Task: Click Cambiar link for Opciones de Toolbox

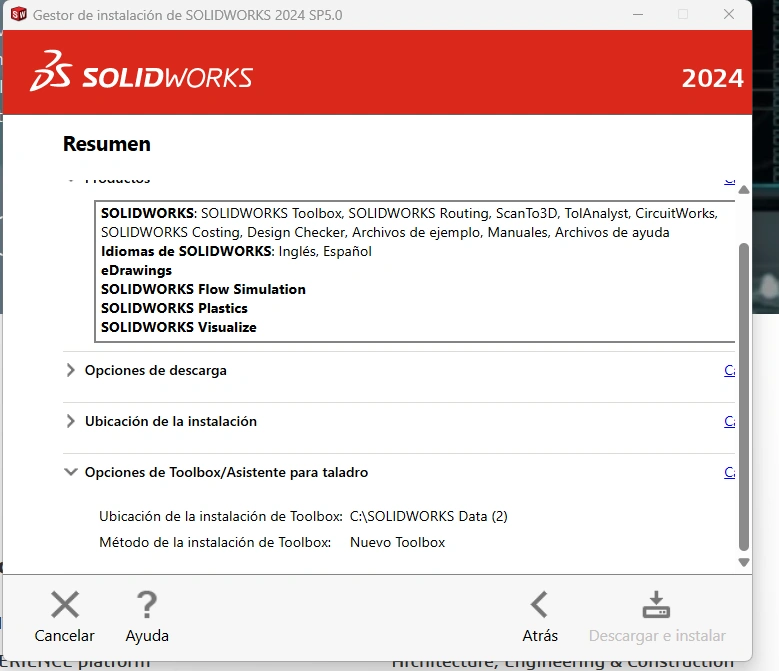Action: coord(729,472)
